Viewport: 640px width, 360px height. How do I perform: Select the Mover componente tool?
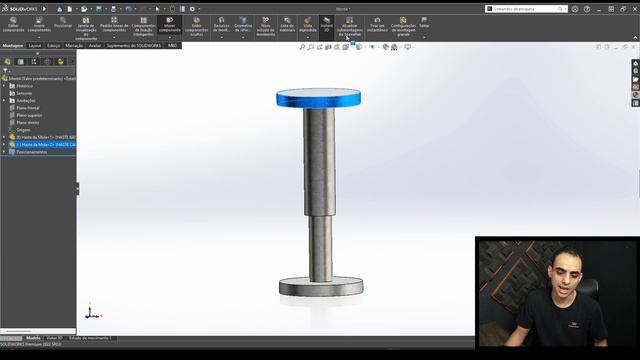[x=169, y=25]
